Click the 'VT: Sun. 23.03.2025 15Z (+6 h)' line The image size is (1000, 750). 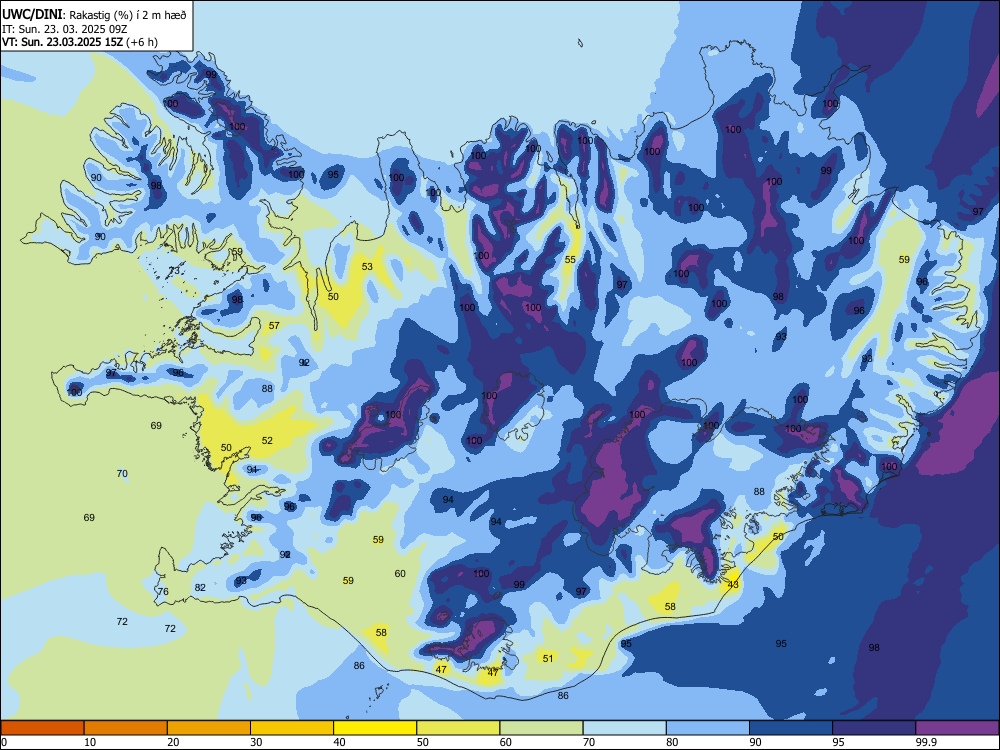click(x=80, y=42)
